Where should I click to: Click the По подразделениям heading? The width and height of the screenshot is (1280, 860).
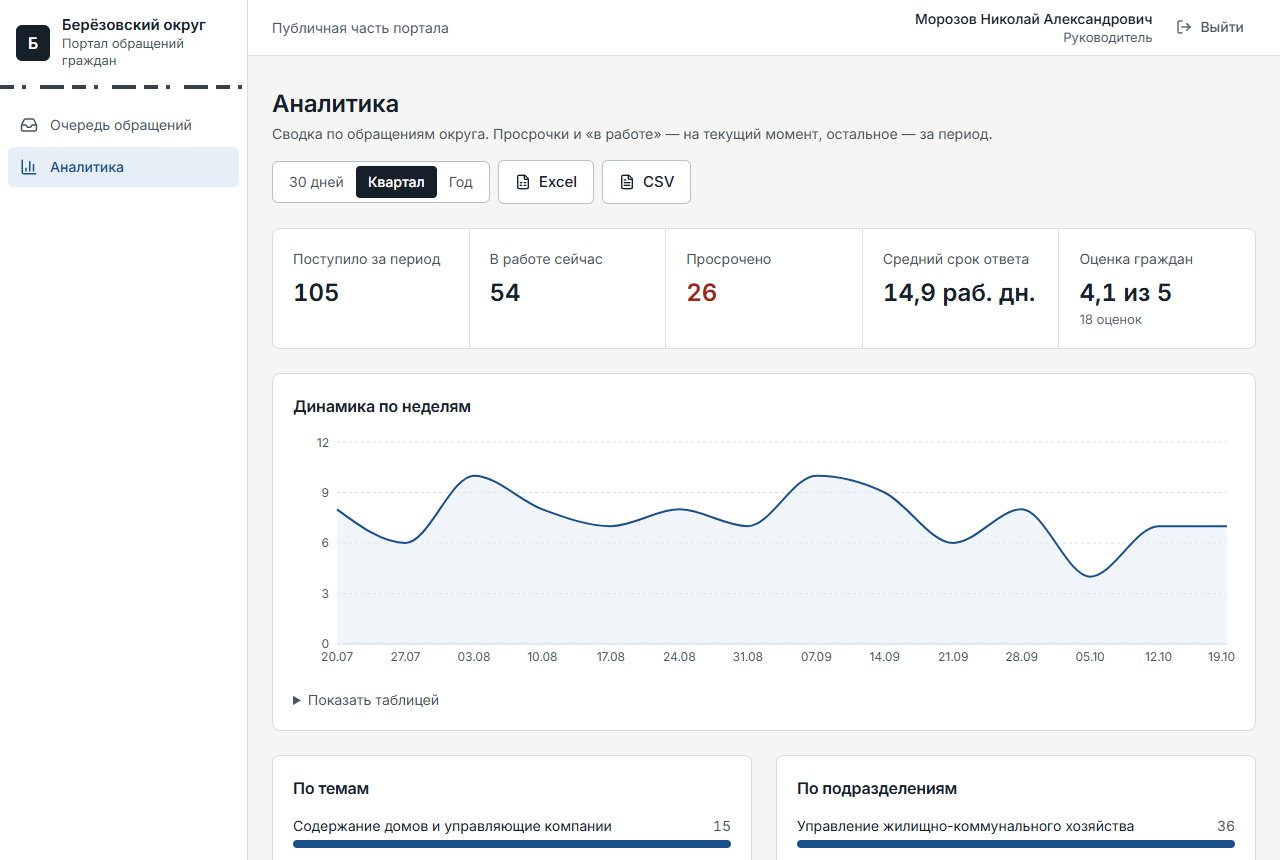[x=877, y=788]
